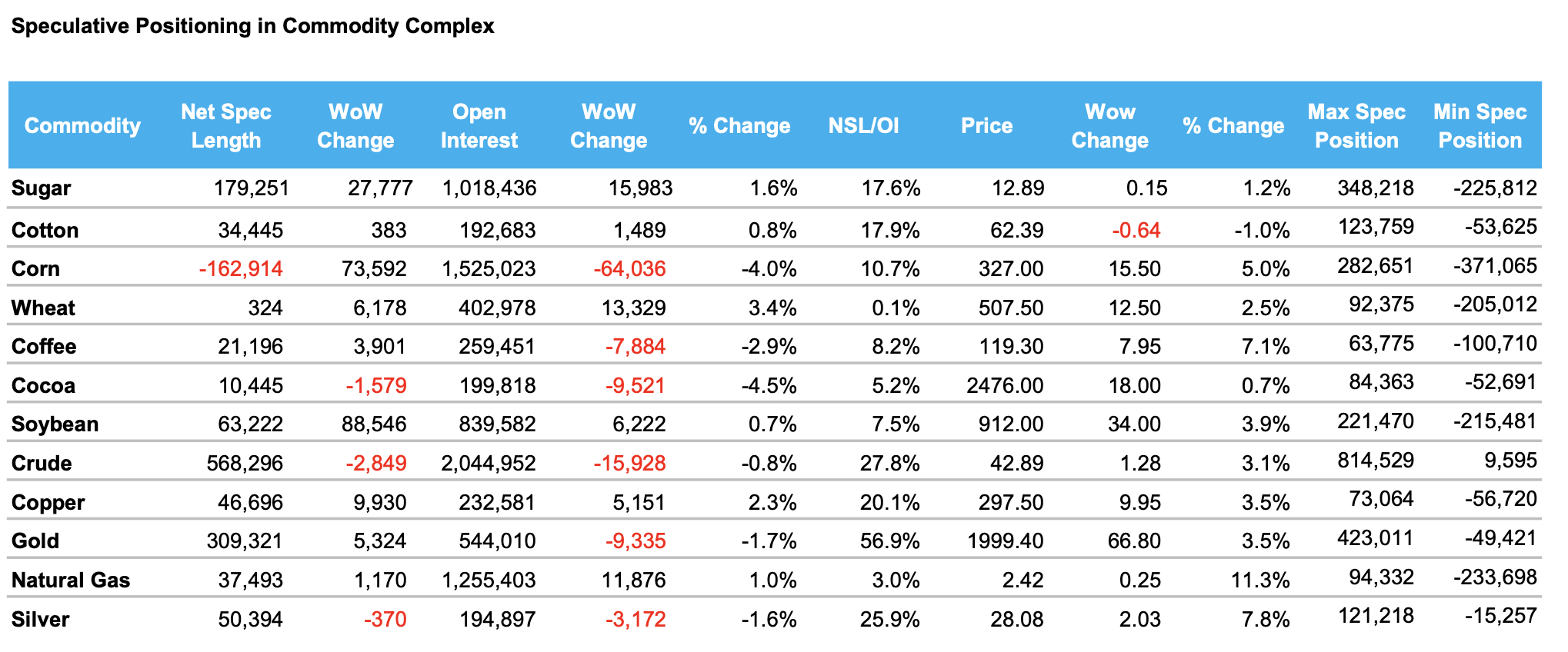Select the 'Commodity' column header
Image resolution: width=1568 pixels, height=652 pixels.
[x=82, y=125]
